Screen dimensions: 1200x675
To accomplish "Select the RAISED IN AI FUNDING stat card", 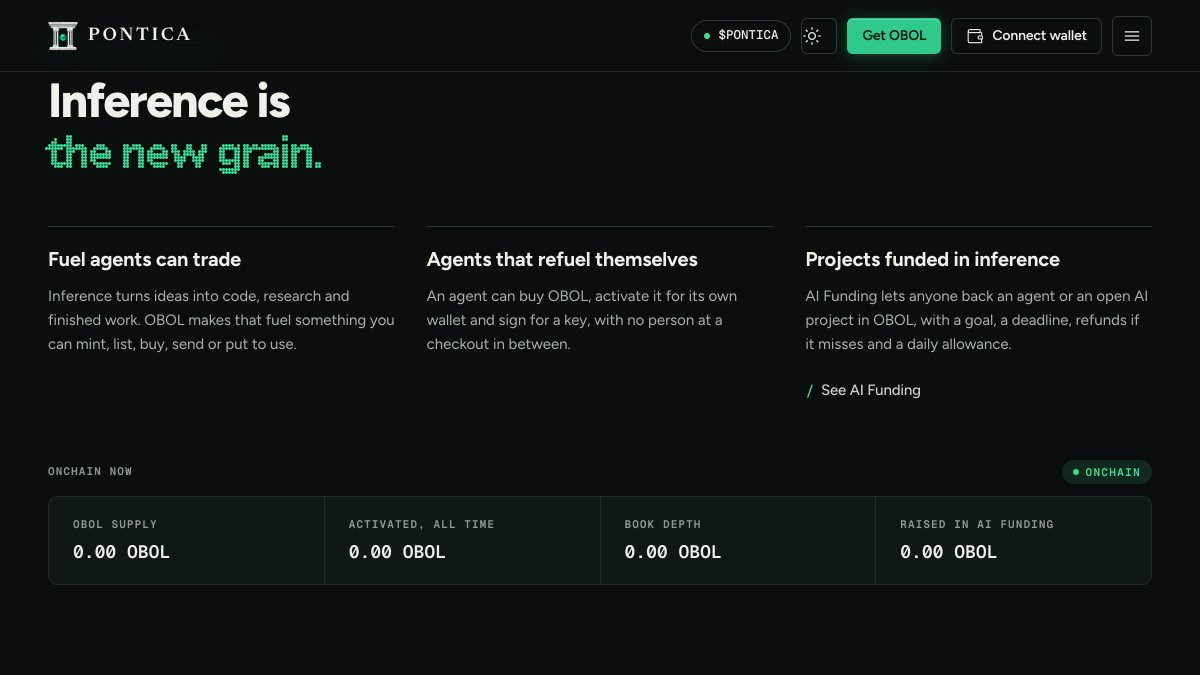I will pyautogui.click(x=1013, y=541).
